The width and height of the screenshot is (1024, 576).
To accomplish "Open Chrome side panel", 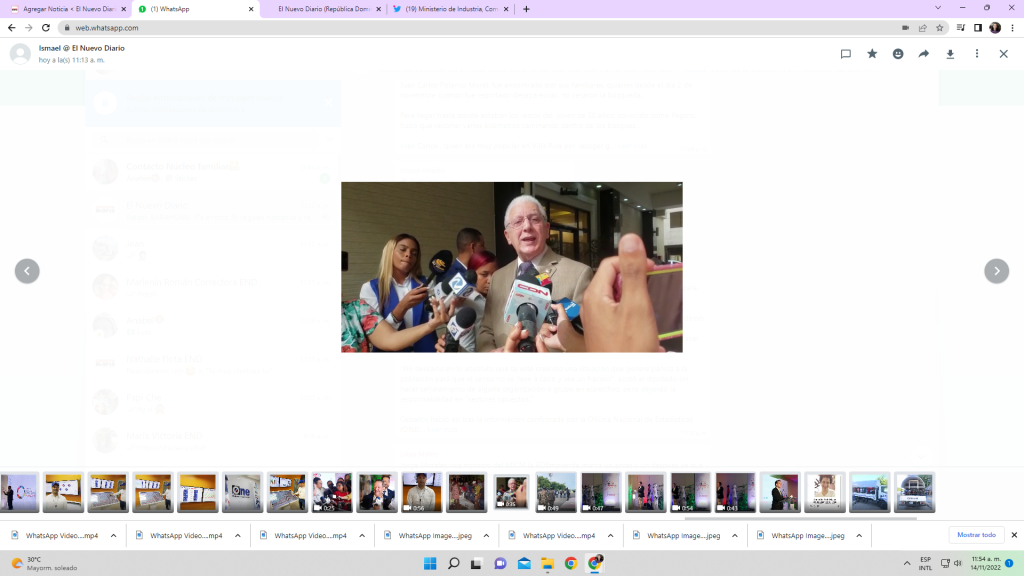I will pyautogui.click(x=978, y=28).
